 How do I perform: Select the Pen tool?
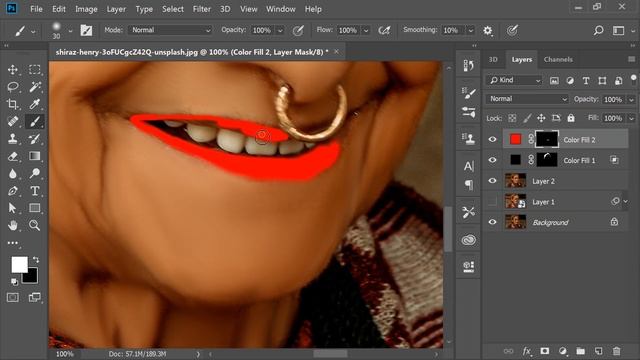[x=13, y=191]
